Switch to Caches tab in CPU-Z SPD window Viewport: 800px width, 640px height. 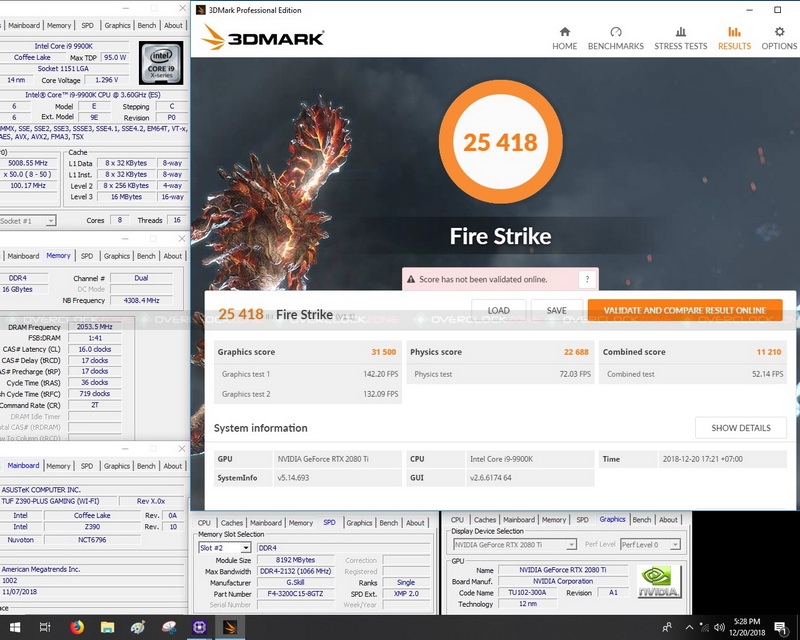232,523
